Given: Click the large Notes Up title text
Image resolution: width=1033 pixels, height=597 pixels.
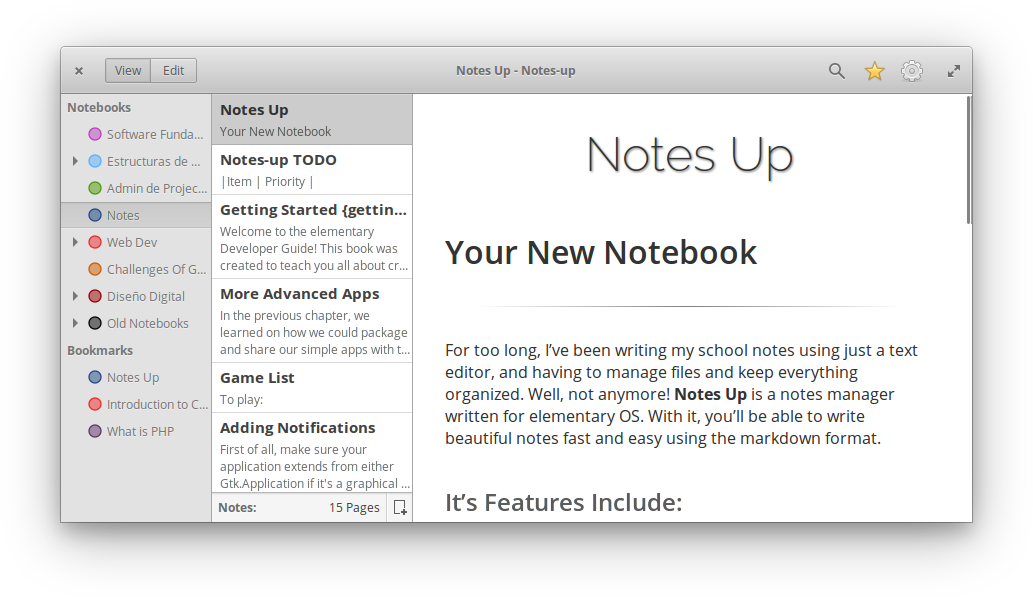Looking at the screenshot, I should [x=690, y=156].
